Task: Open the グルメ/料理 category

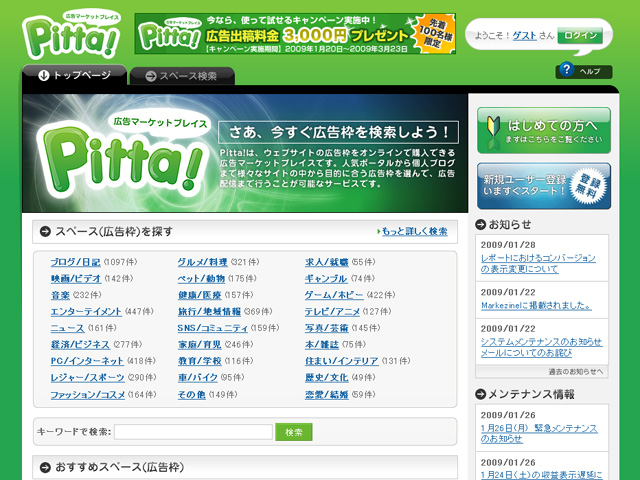Action: tap(202, 262)
